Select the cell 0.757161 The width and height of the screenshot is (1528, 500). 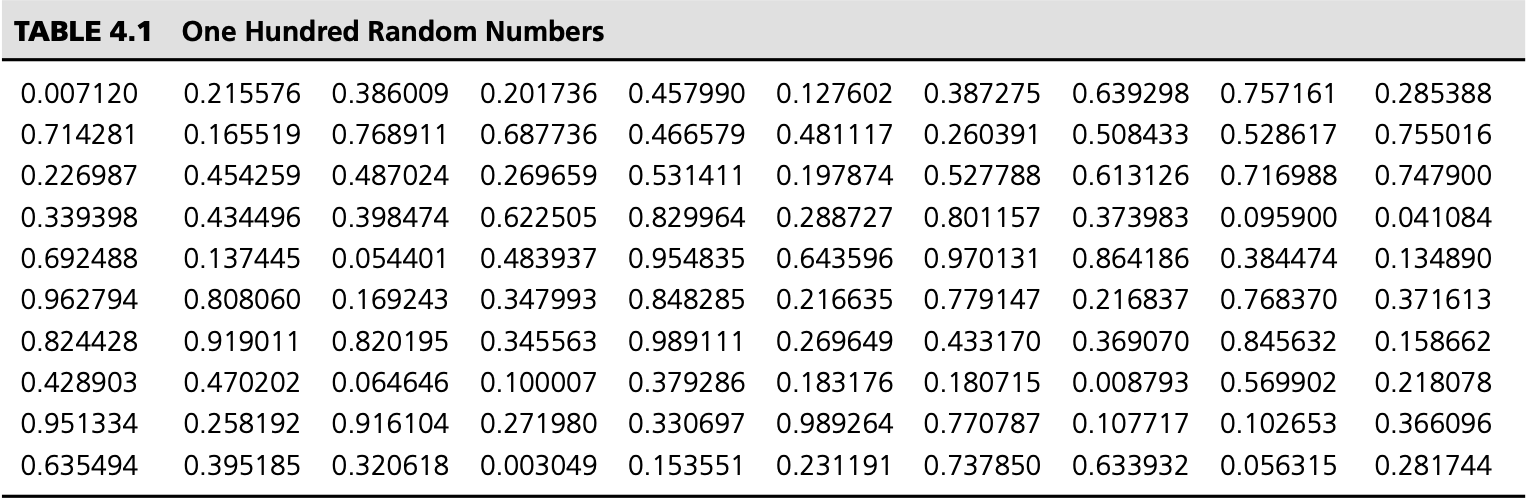coord(1278,95)
